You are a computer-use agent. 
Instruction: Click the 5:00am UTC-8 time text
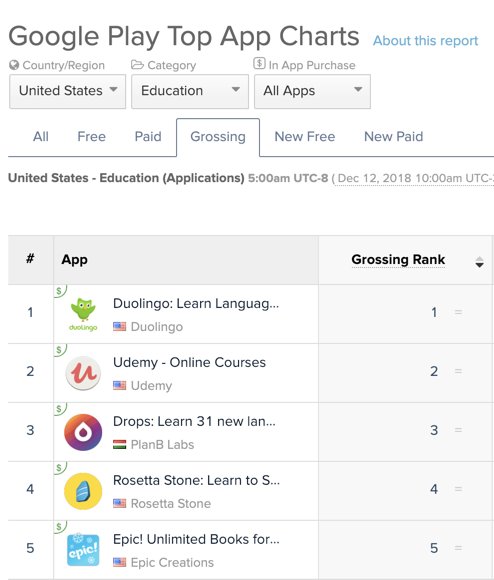point(288,178)
